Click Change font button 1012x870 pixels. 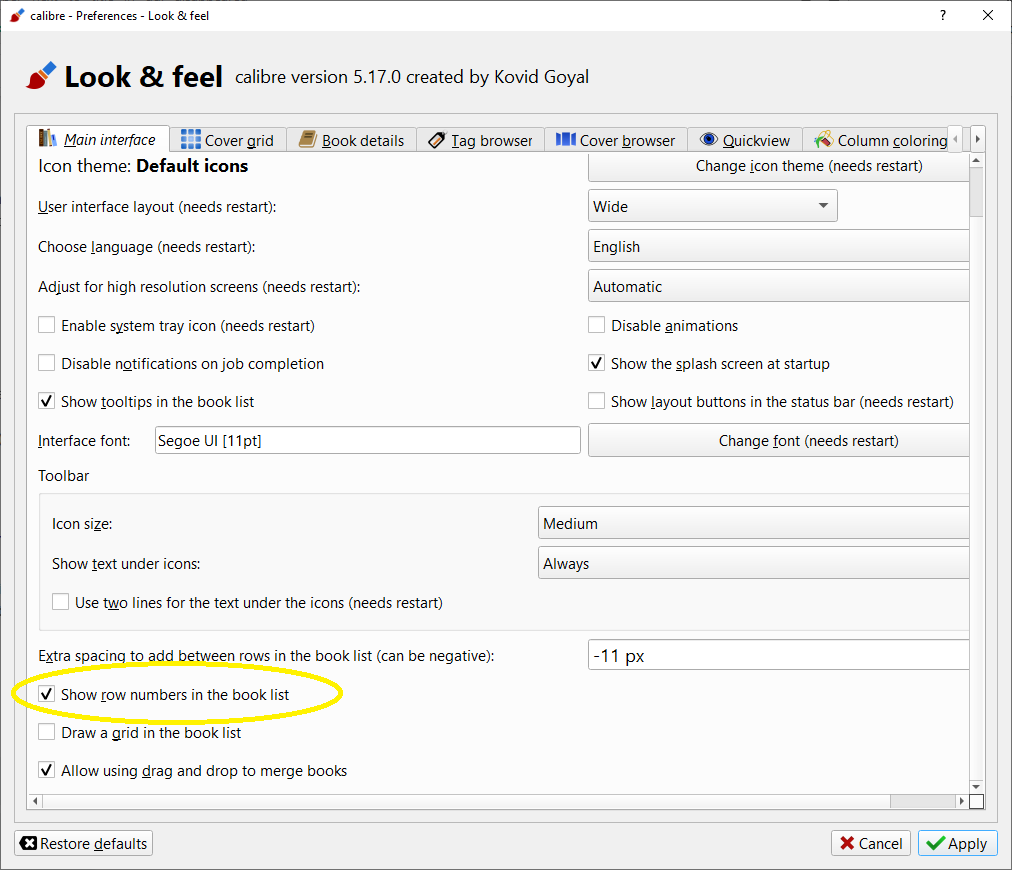pyautogui.click(x=779, y=440)
